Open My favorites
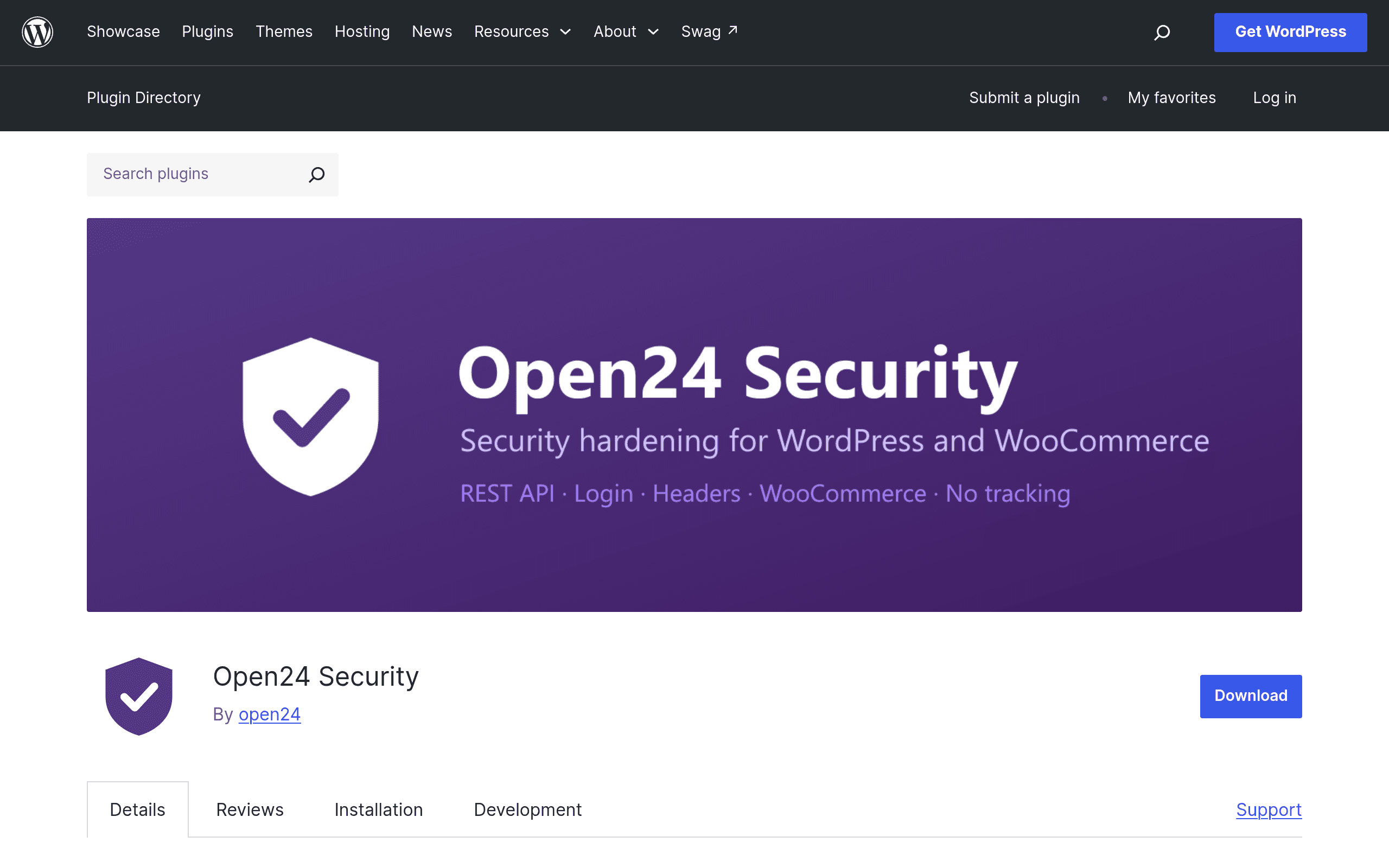 1171,98
